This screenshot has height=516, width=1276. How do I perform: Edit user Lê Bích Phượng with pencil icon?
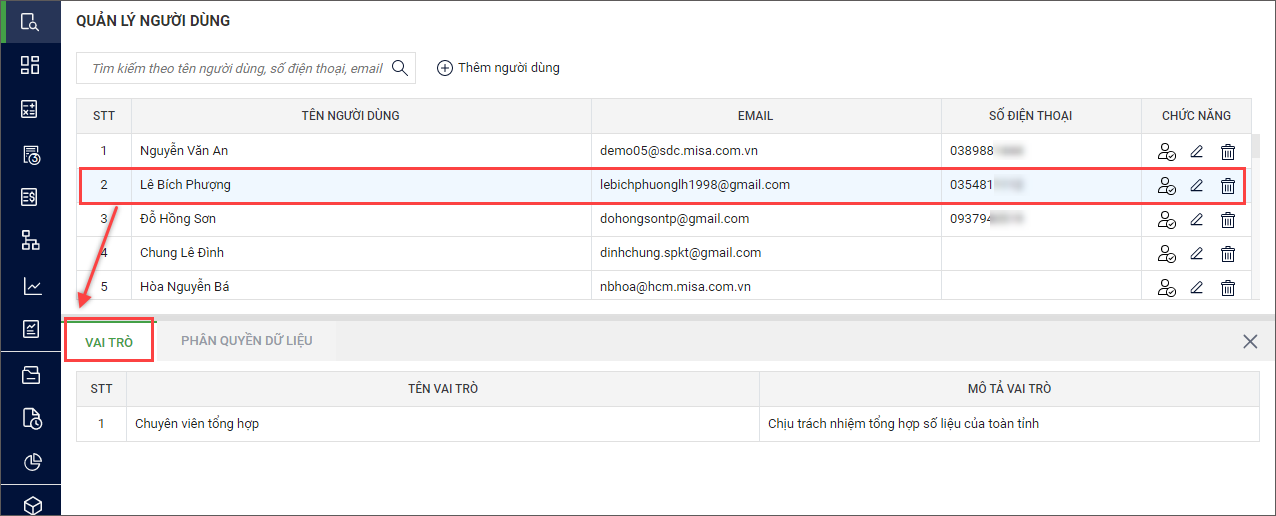[x=1196, y=186]
